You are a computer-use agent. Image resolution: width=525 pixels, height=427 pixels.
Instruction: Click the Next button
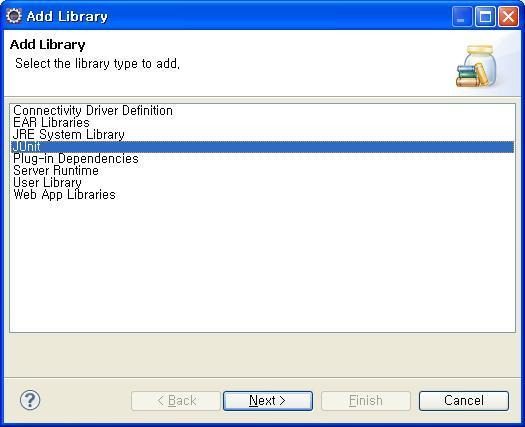[268, 401]
